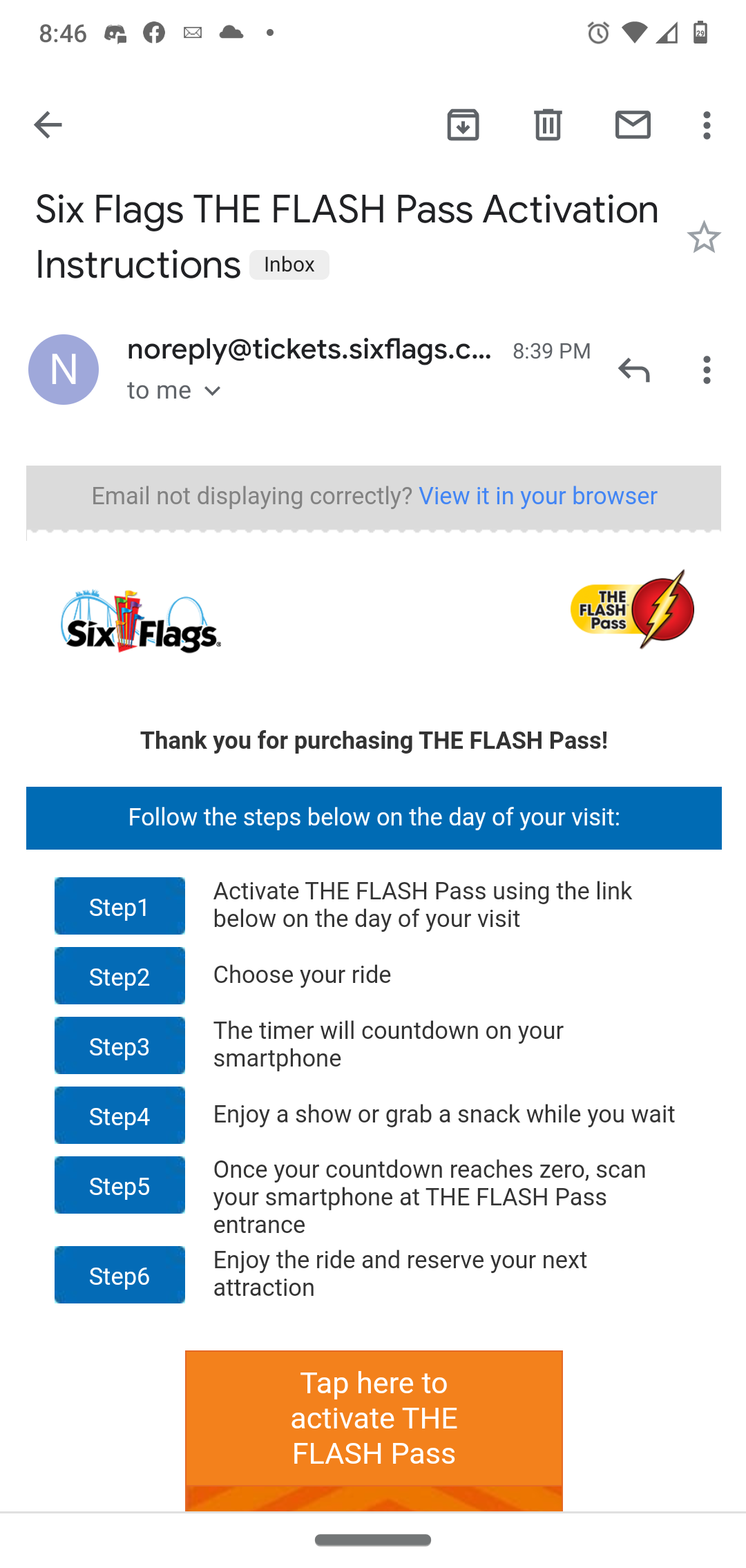The image size is (746, 1568).
Task: Tap THE FLASH Pass logo image
Action: click(x=632, y=609)
